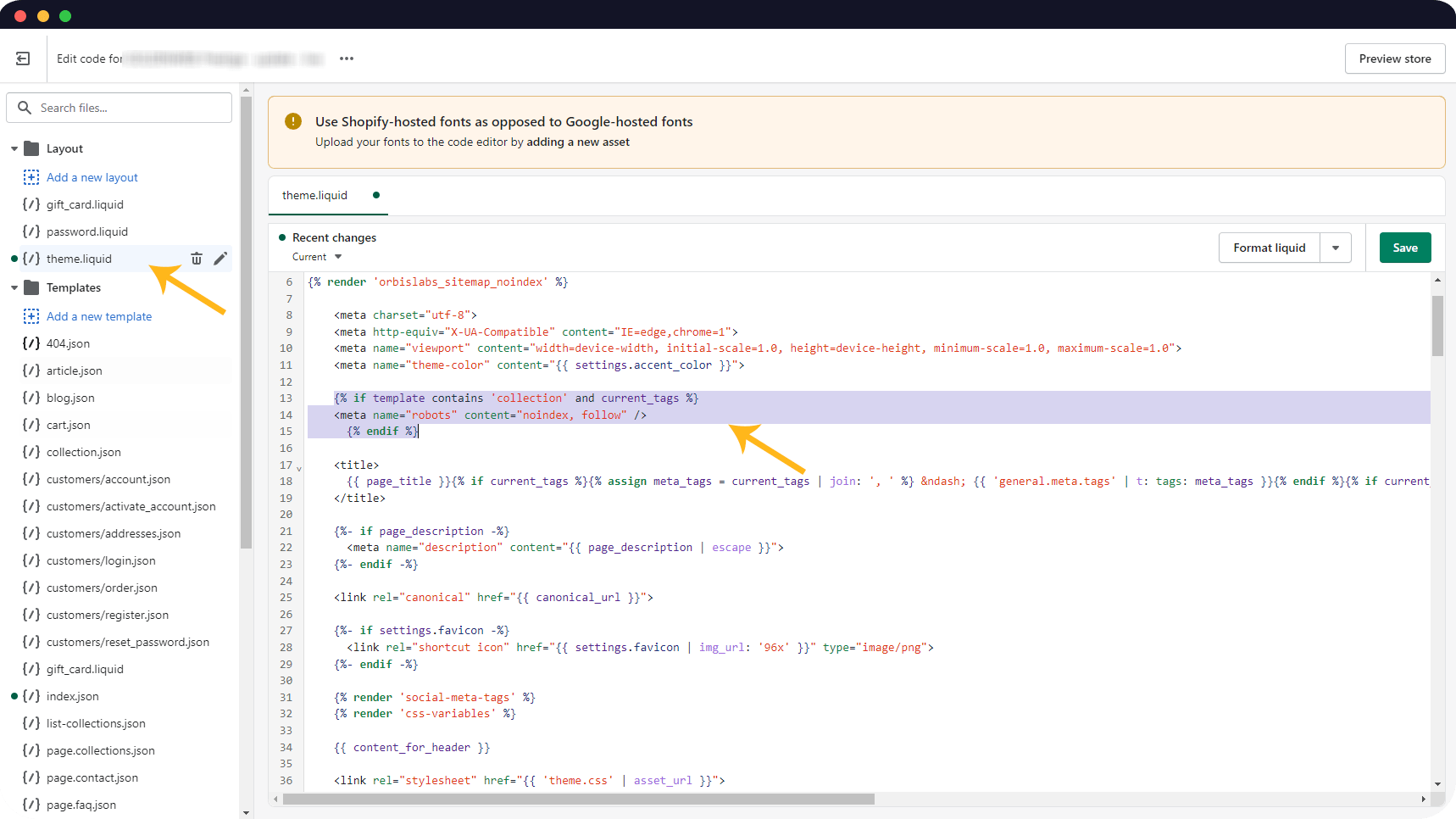The image size is (1456, 819).
Task: Open the three-dot more actions menu
Action: [347, 58]
